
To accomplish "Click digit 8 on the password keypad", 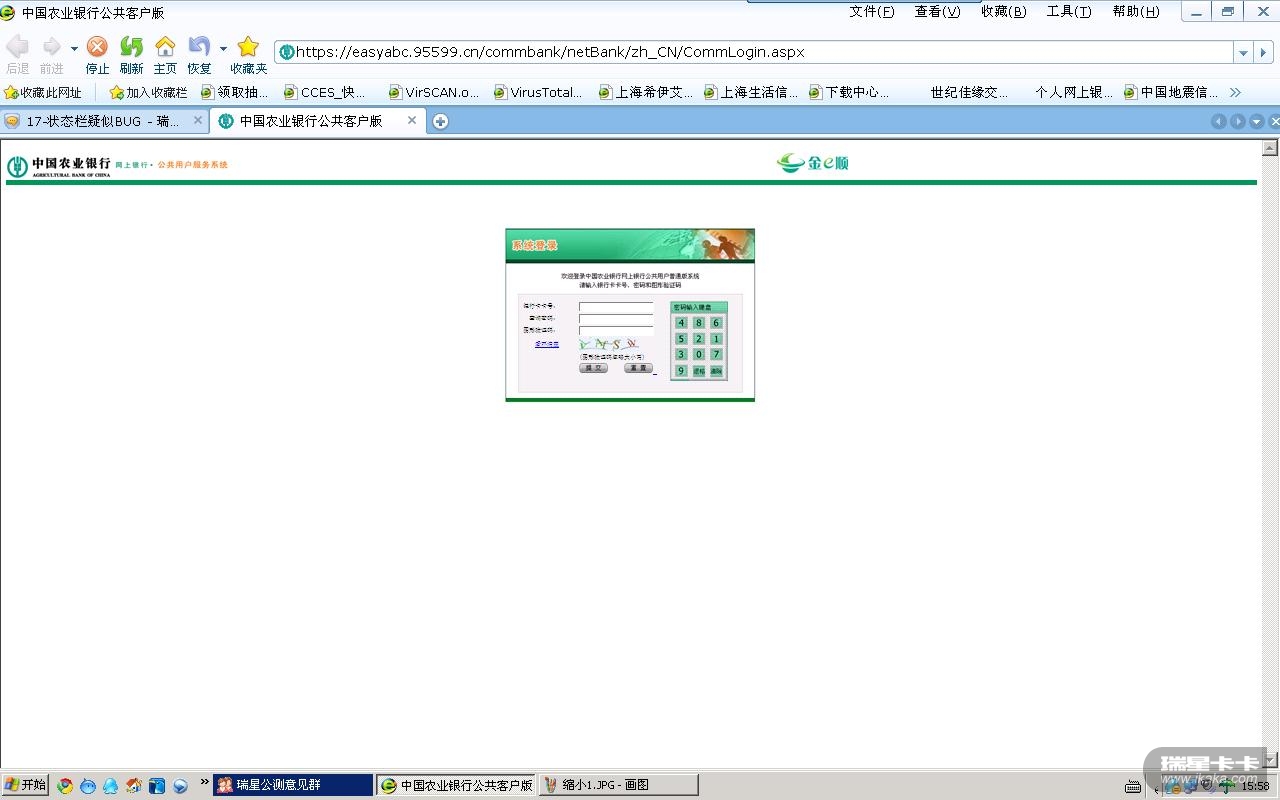I will pyautogui.click(x=699, y=323).
